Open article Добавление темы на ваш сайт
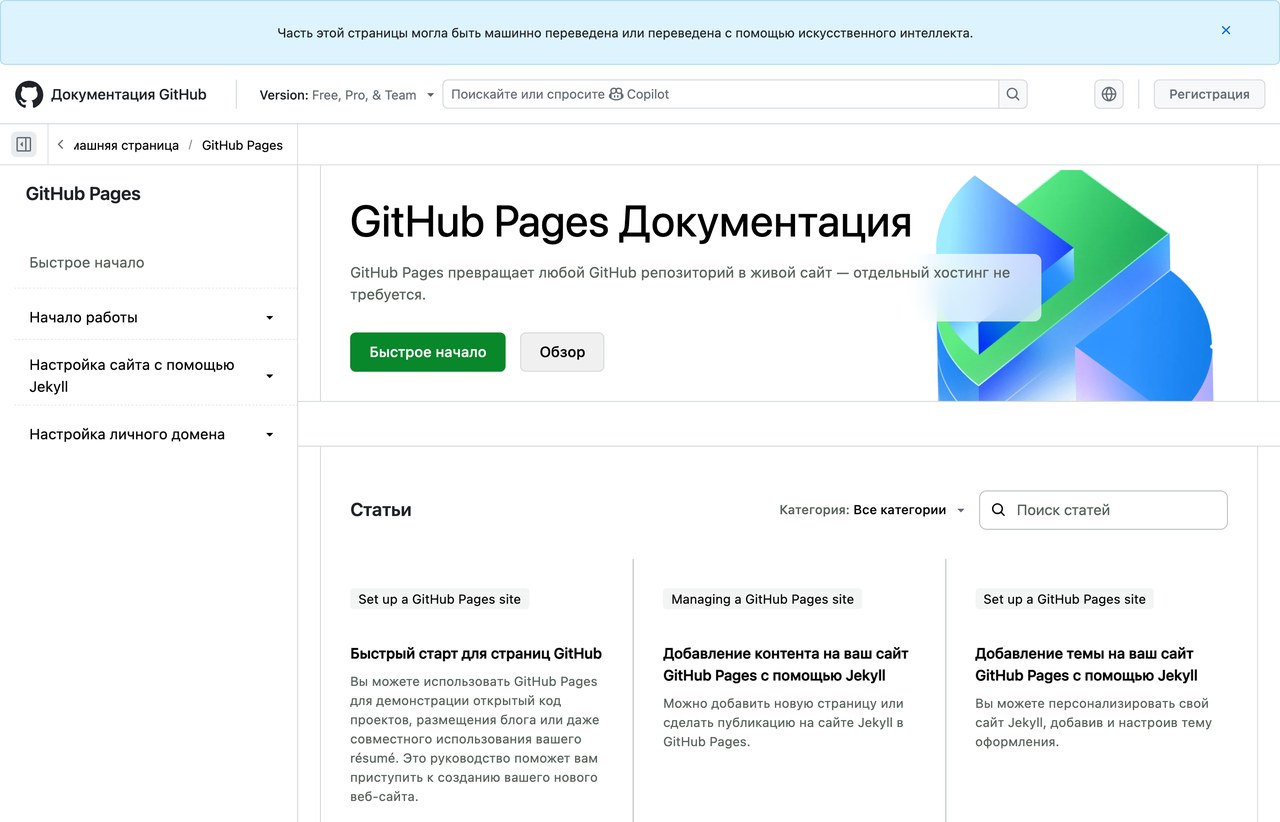 [x=1086, y=665]
